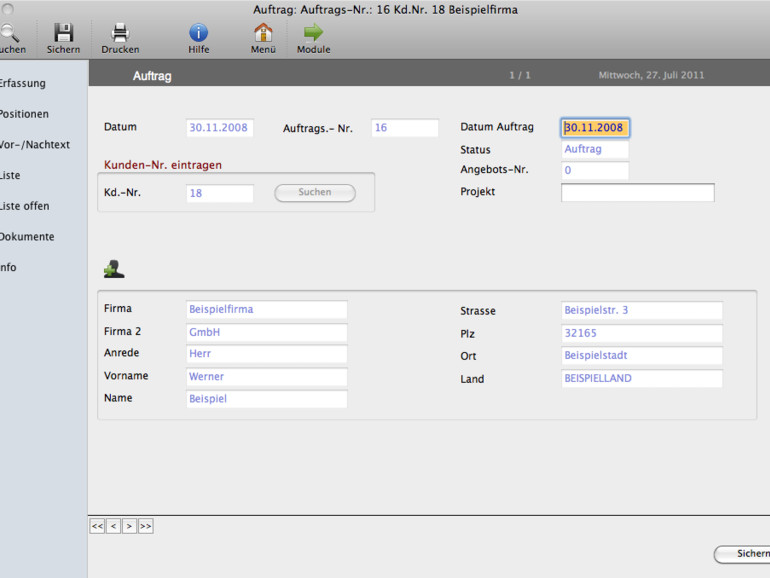The width and height of the screenshot is (770, 578).
Task: Open Dokumente in the sidebar
Action: [x=27, y=237]
